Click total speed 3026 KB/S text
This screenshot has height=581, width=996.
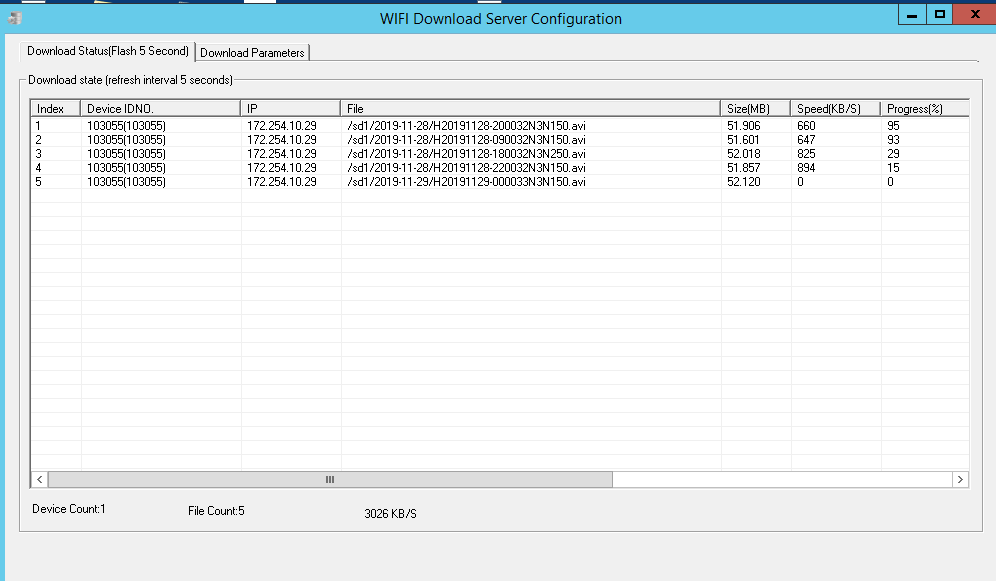pos(390,513)
